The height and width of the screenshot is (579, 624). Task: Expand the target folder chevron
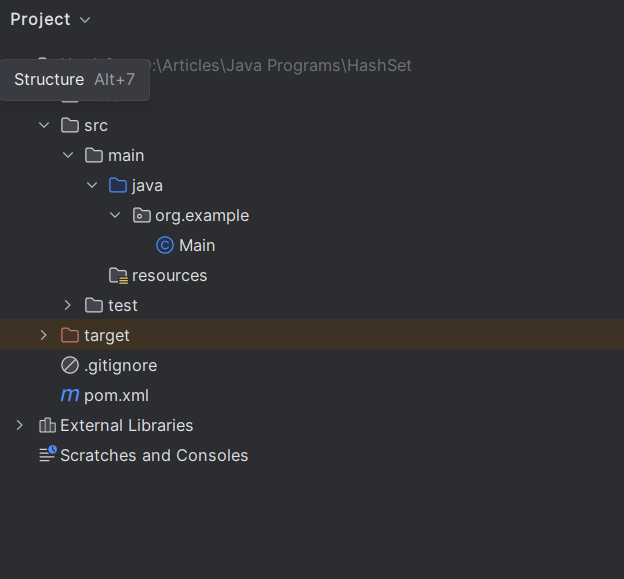[44, 335]
